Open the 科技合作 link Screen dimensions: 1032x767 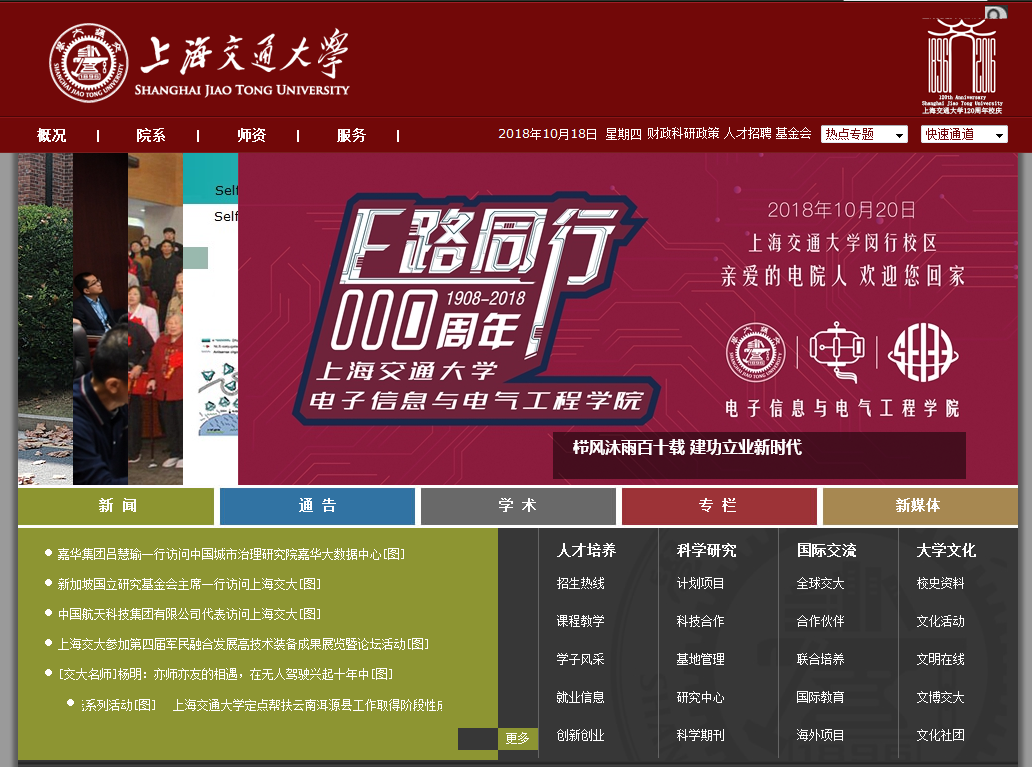(x=700, y=621)
